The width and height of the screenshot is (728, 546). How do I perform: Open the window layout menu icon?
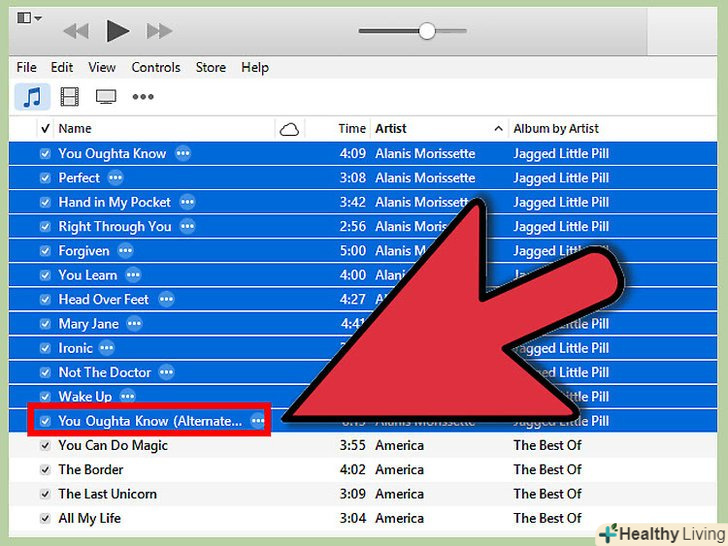tap(29, 18)
